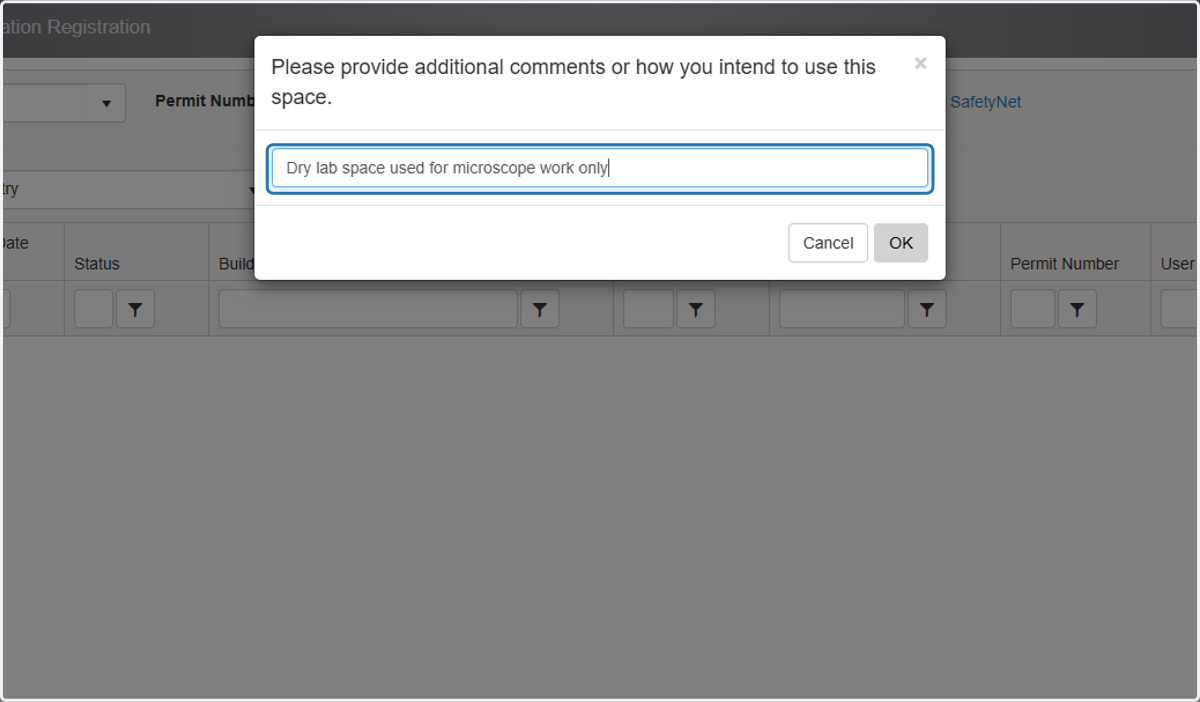
Task: Click the Permit Number column filter icon
Action: pyautogui.click(x=1077, y=310)
